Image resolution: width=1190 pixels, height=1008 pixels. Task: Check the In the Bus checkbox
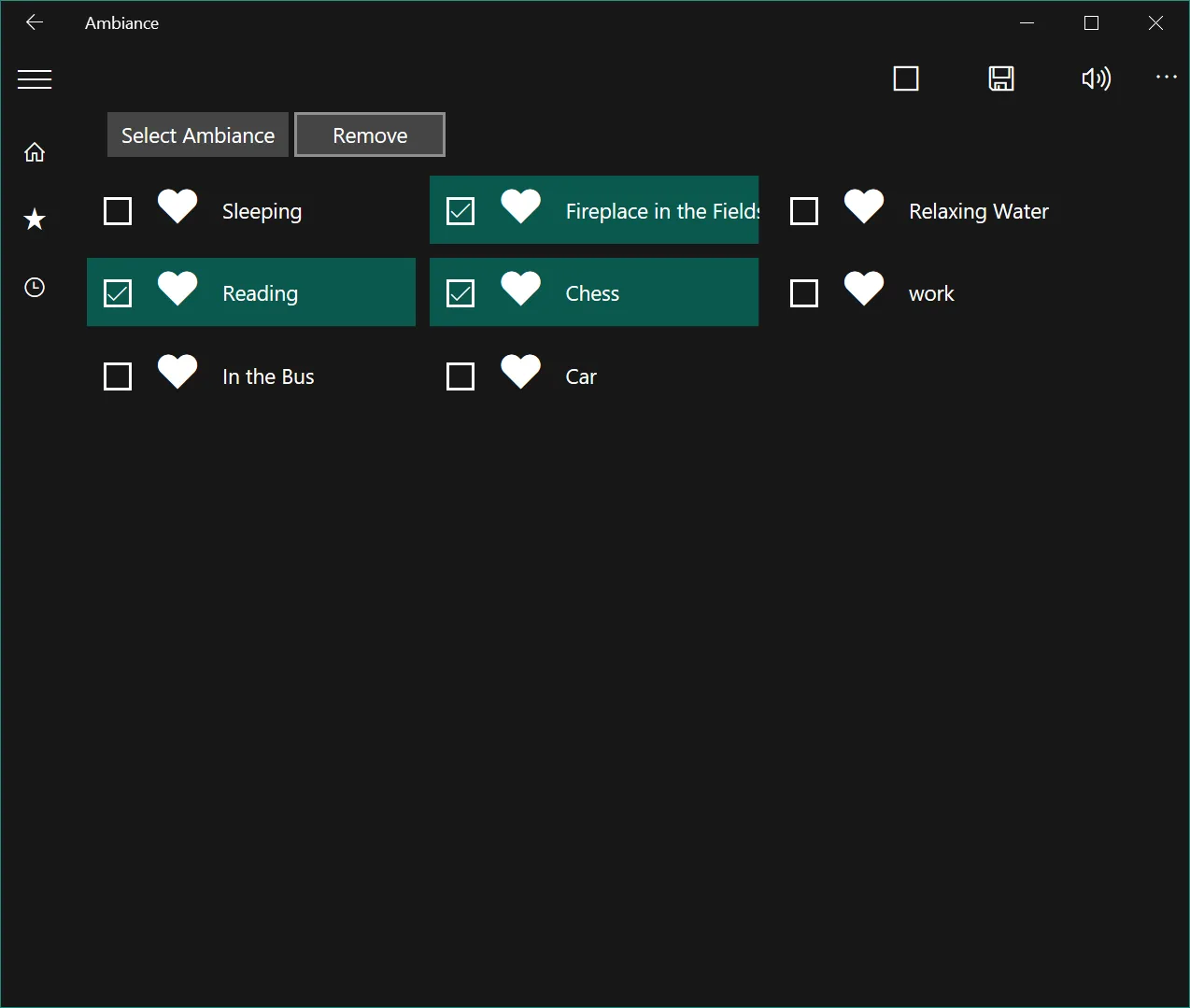(118, 376)
